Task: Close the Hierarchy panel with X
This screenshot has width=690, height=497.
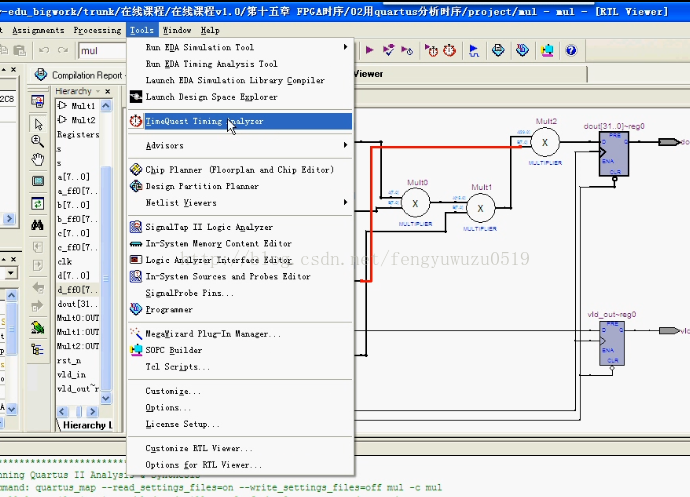Action: tap(108, 91)
